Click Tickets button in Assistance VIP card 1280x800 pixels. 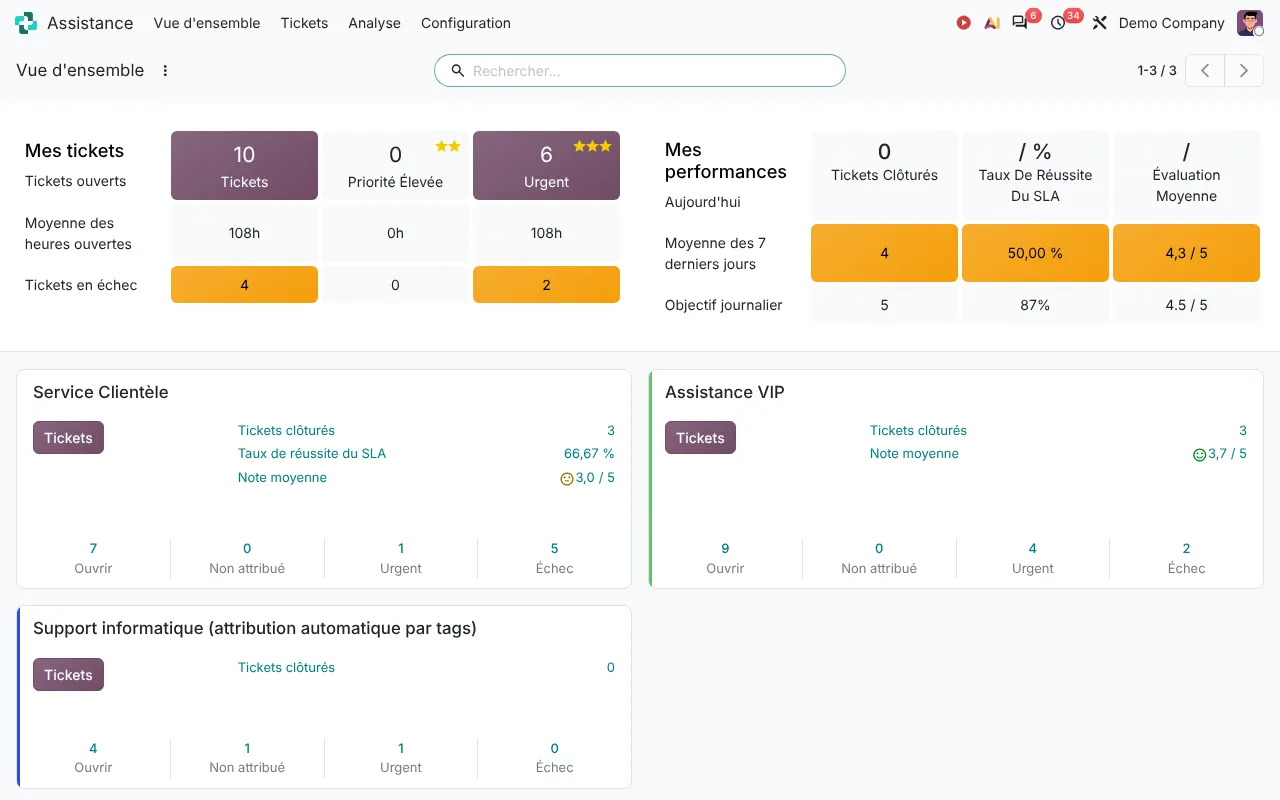coord(700,438)
